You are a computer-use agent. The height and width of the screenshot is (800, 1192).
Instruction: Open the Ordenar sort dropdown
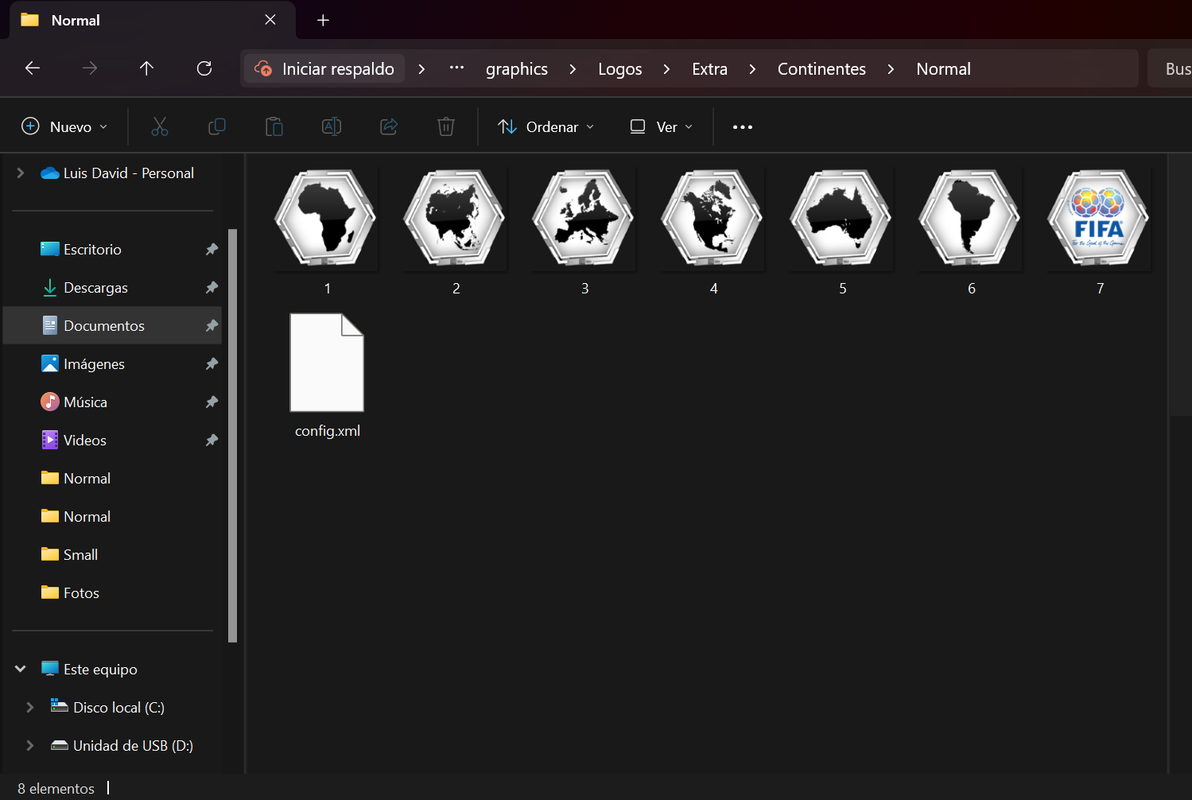pyautogui.click(x=545, y=127)
